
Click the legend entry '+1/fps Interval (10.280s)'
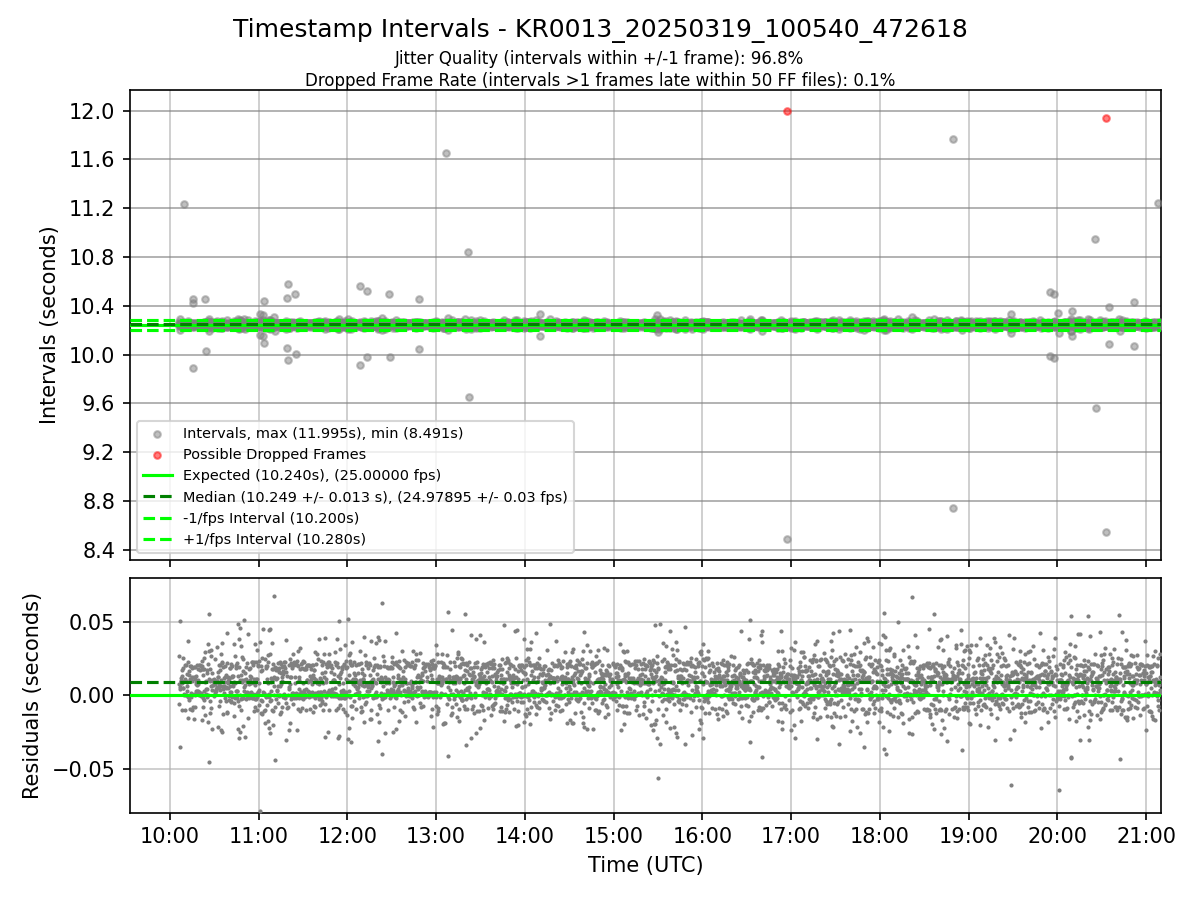point(274,539)
